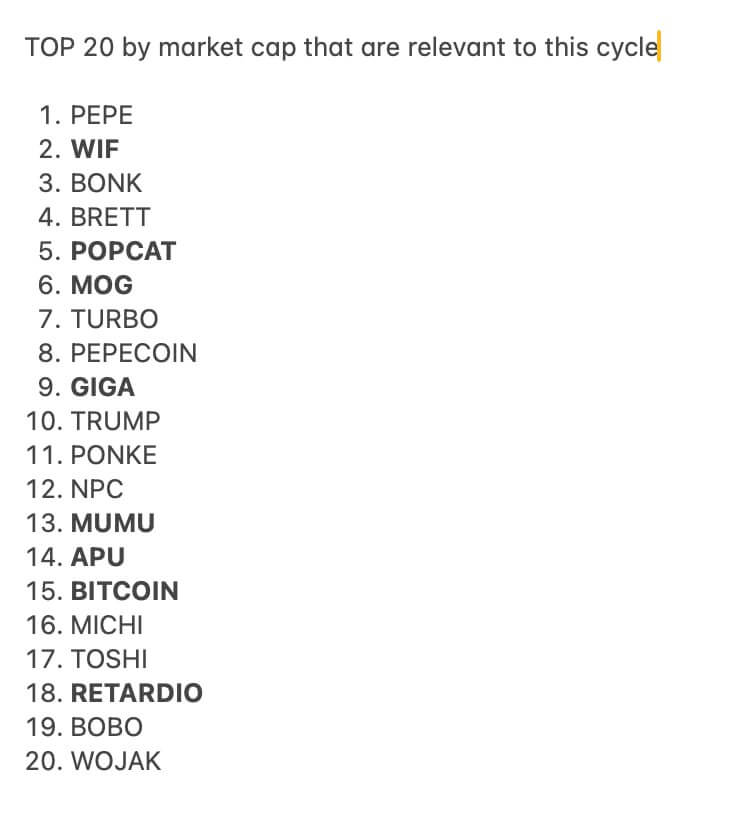Click the TRUMP list item
This screenshot has height=814, width=752.
point(115,421)
